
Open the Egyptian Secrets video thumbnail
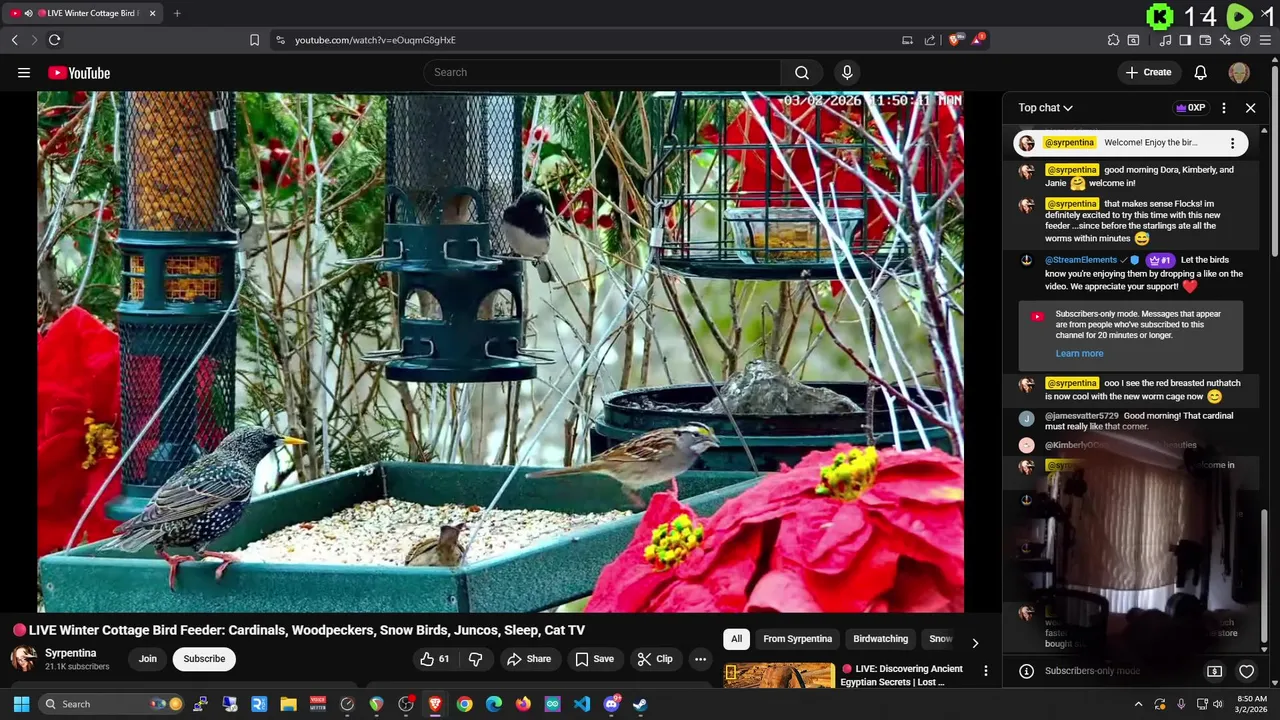[779, 676]
